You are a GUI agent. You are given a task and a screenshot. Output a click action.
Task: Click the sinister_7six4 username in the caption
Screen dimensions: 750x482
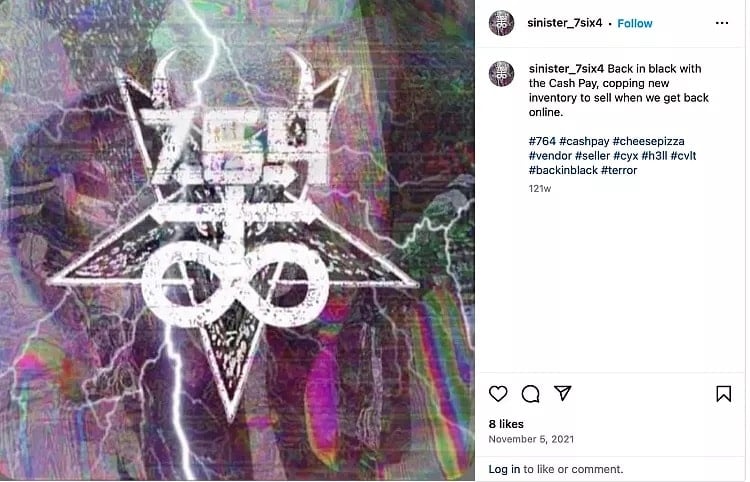[566, 69]
